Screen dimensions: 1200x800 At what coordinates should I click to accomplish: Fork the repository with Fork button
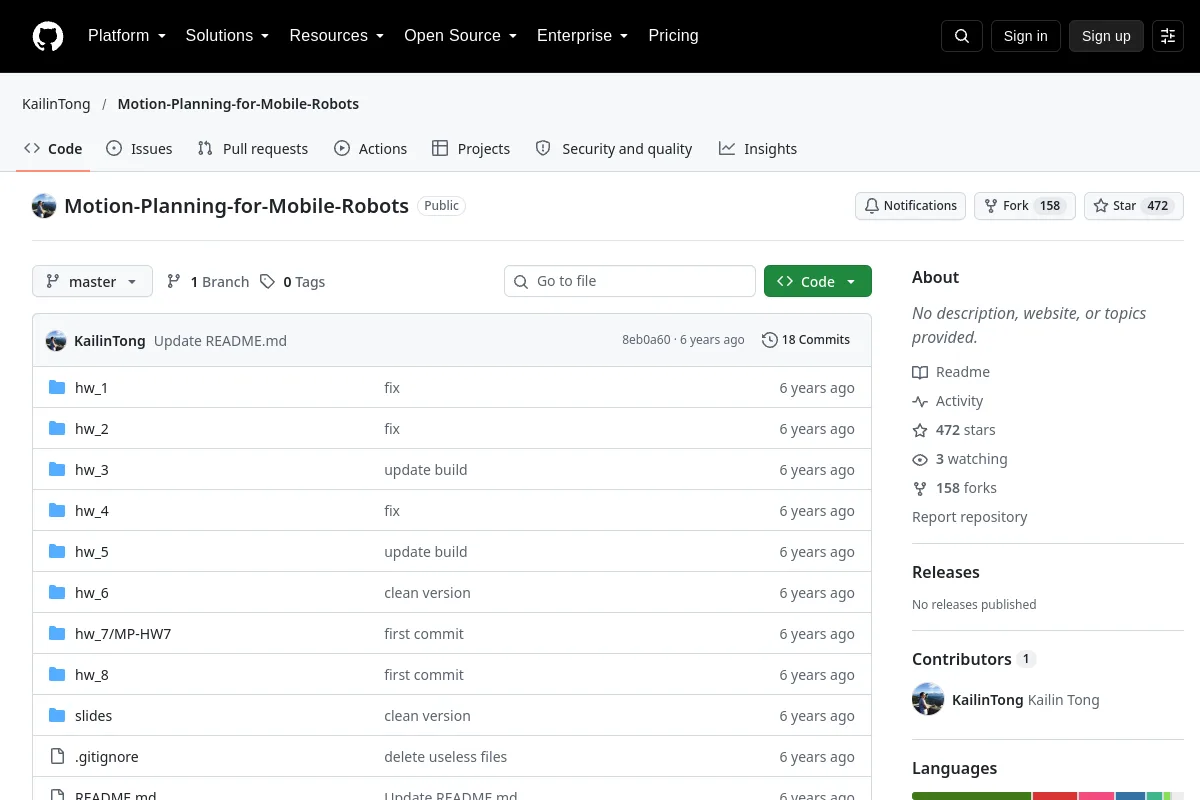[x=1024, y=206]
